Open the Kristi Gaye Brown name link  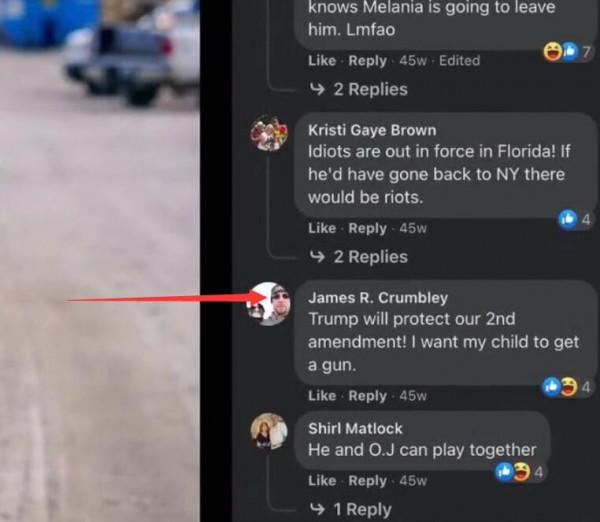point(372,130)
